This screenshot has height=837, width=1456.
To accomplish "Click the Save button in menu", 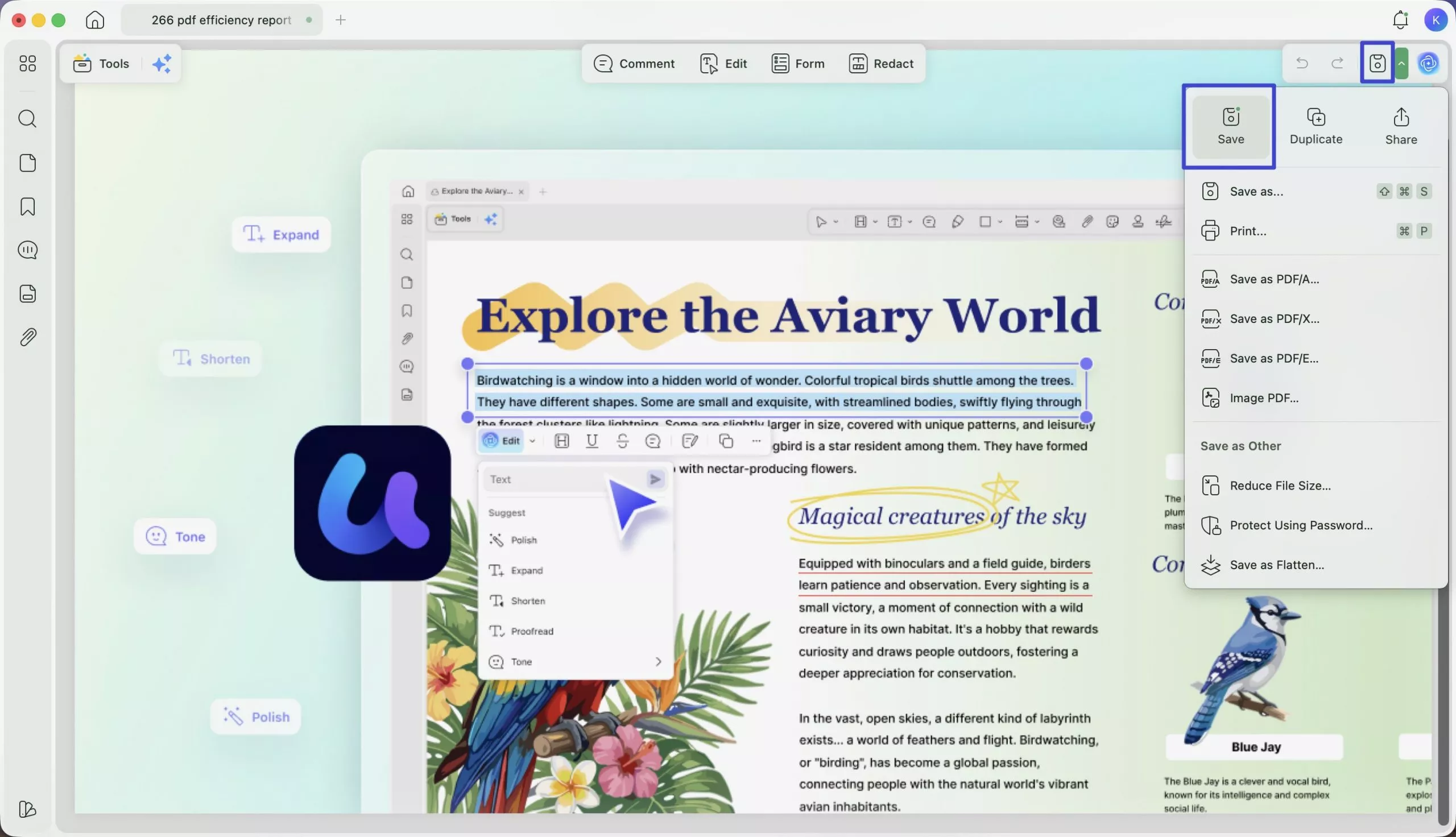I will (1230, 126).
